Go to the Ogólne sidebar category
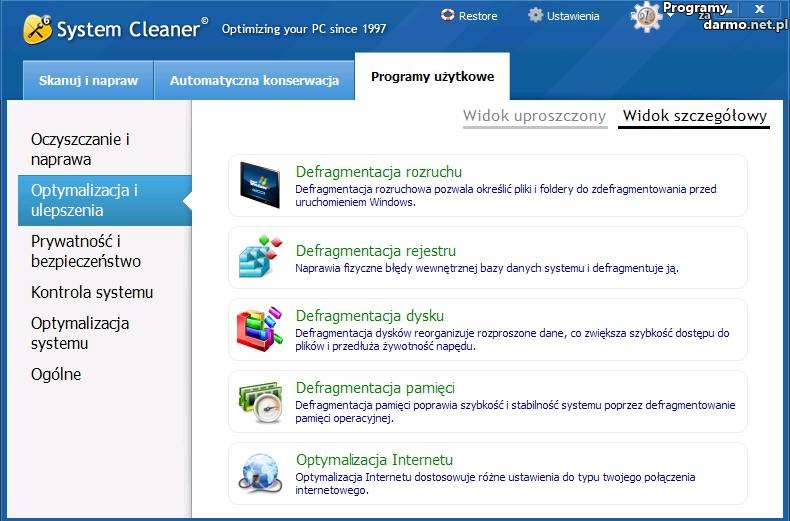The image size is (790, 521). [x=56, y=374]
